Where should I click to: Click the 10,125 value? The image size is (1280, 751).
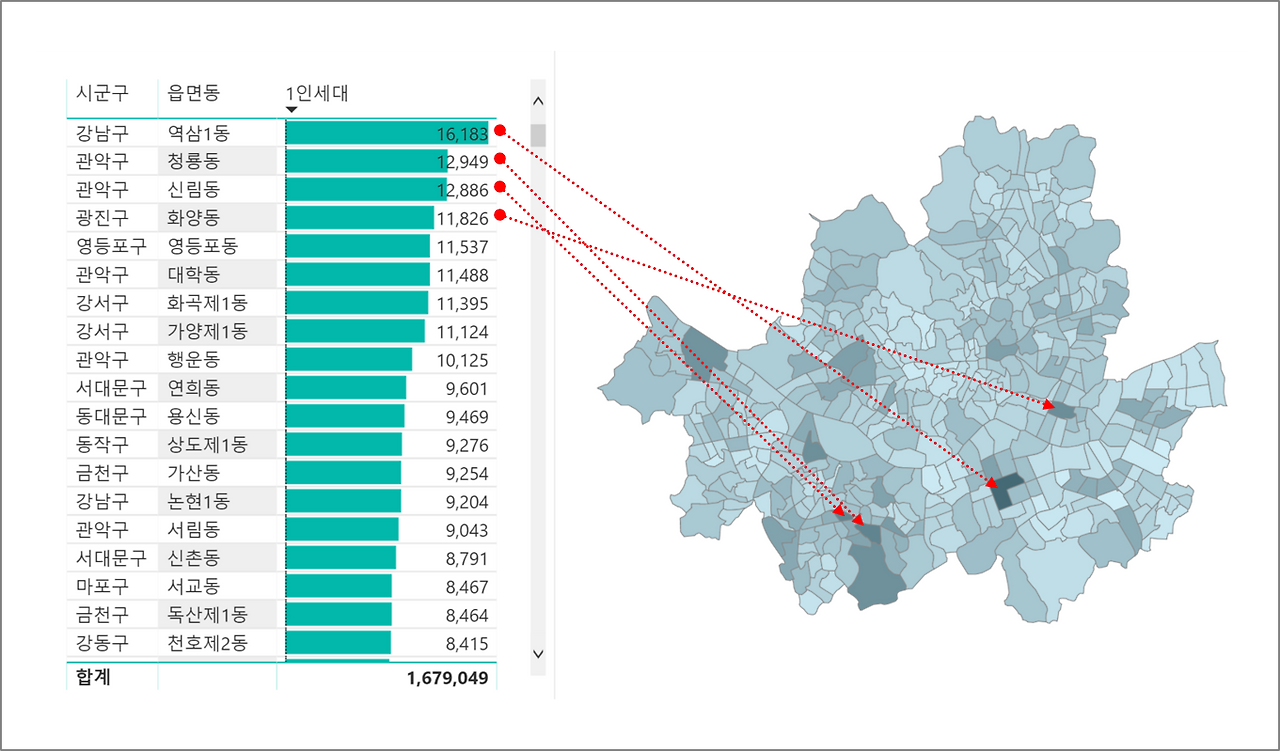point(463,359)
